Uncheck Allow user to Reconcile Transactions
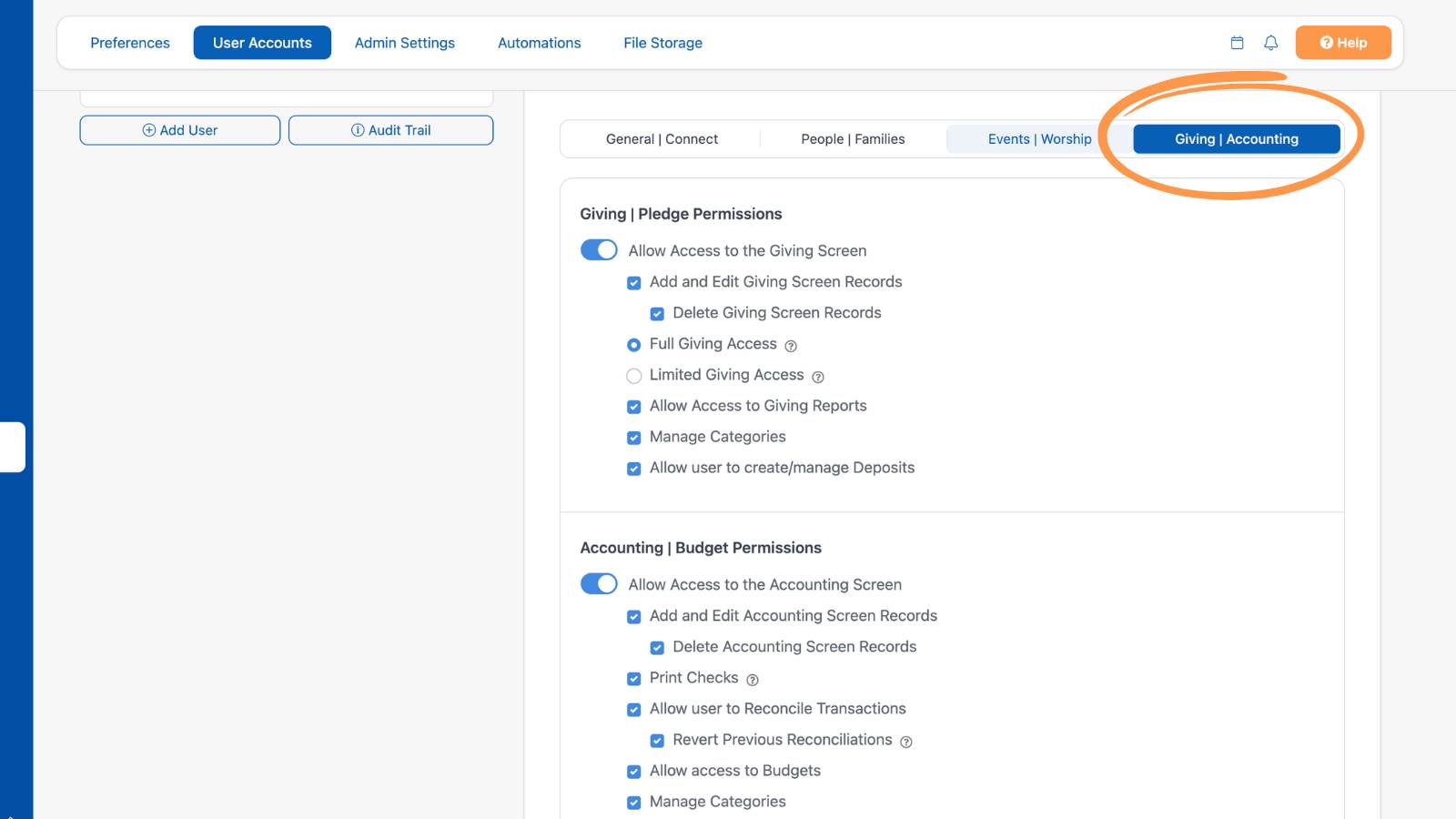 (x=634, y=710)
